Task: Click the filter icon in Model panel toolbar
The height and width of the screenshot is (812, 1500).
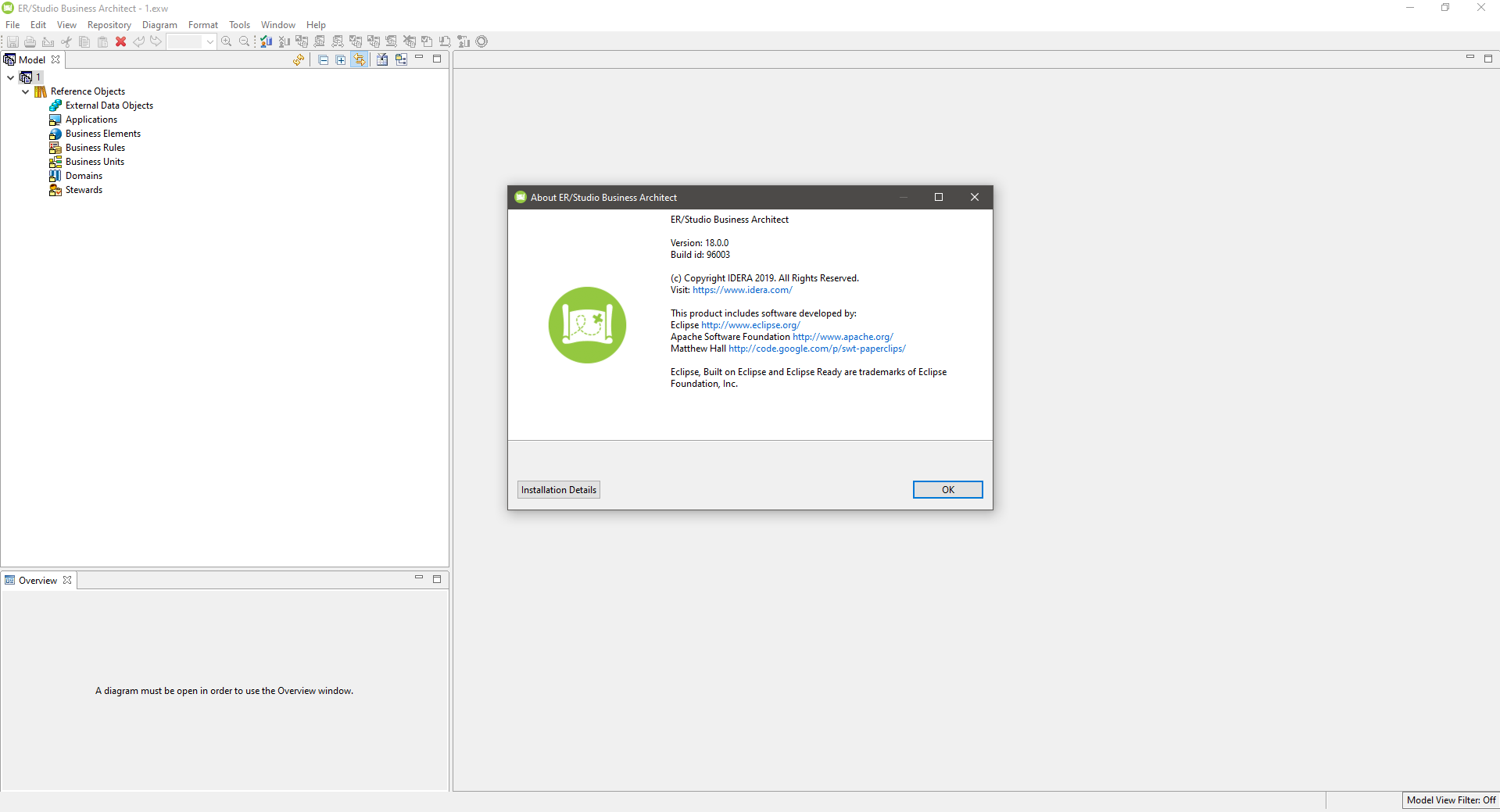Action: tap(382, 59)
